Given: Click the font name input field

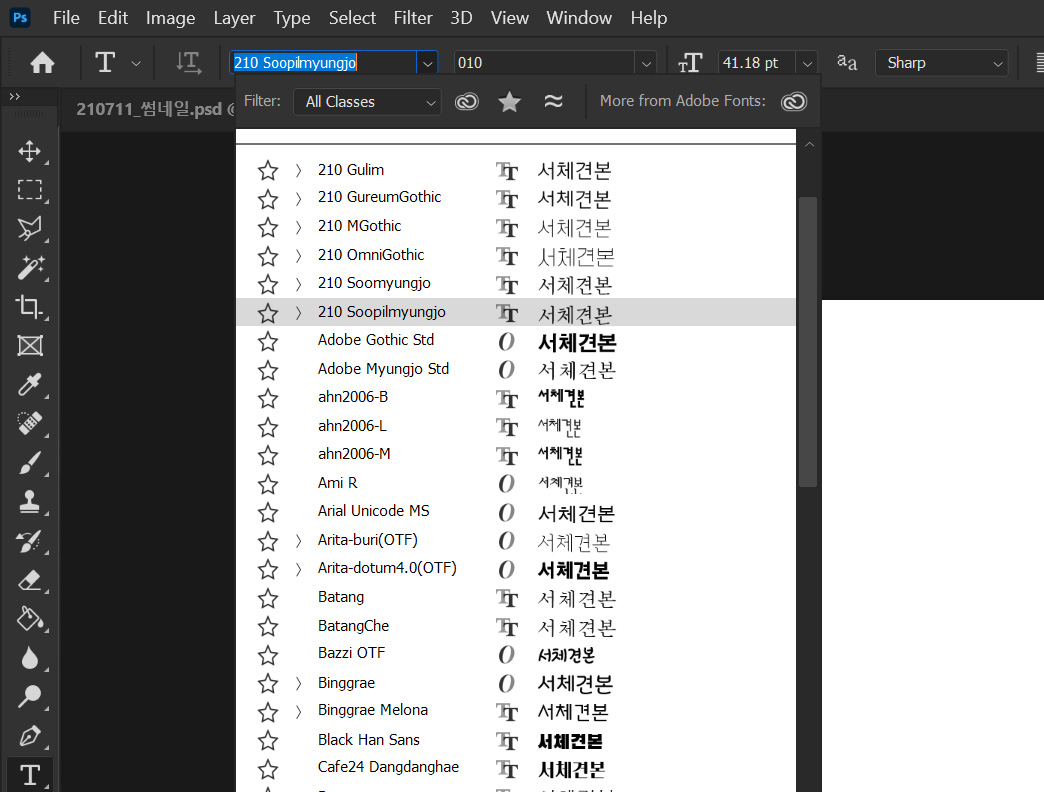Looking at the screenshot, I should (x=323, y=63).
